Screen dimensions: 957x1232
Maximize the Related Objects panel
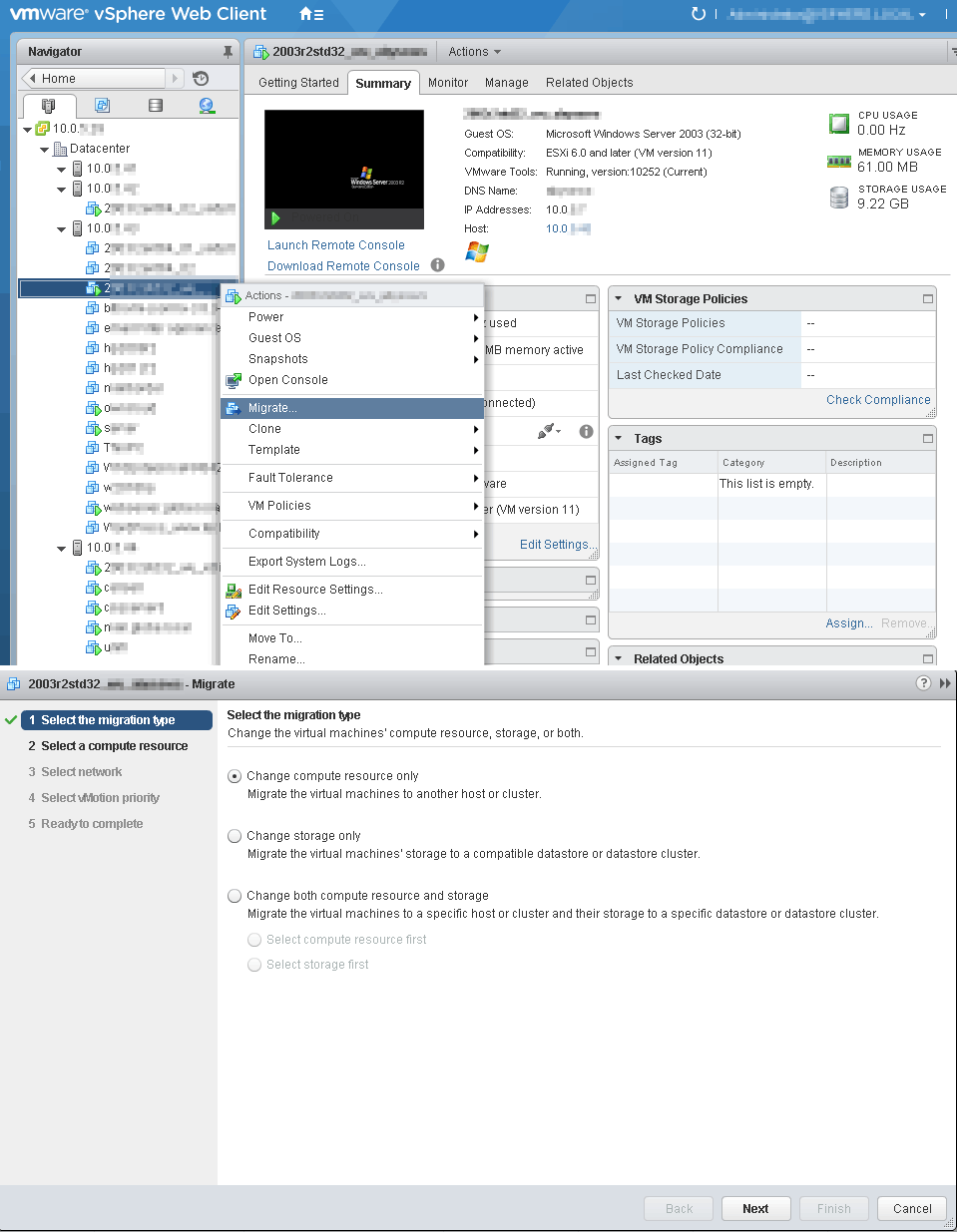tap(927, 658)
